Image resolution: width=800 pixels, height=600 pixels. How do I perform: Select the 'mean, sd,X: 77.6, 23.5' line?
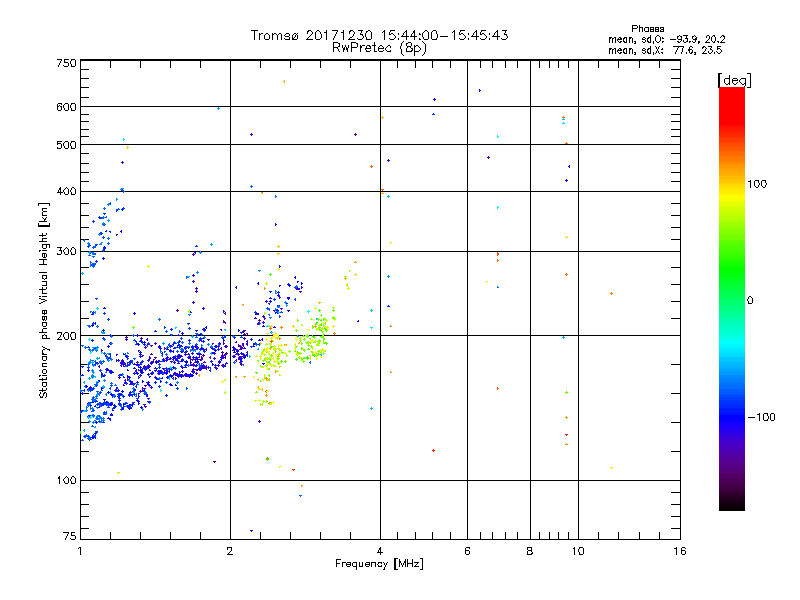pyautogui.click(x=665, y=50)
